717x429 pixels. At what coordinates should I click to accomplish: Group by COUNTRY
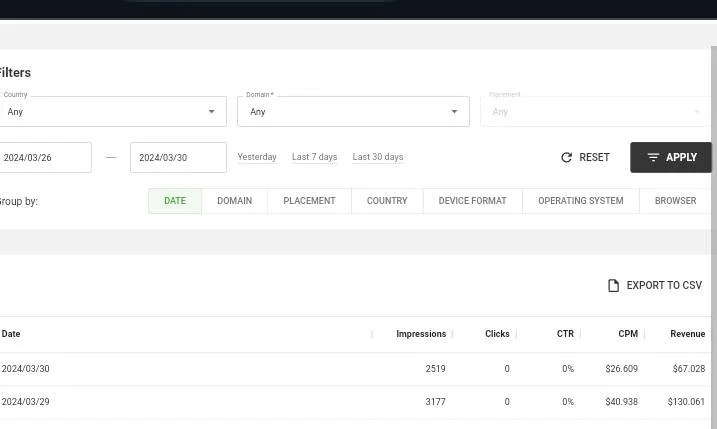387,201
